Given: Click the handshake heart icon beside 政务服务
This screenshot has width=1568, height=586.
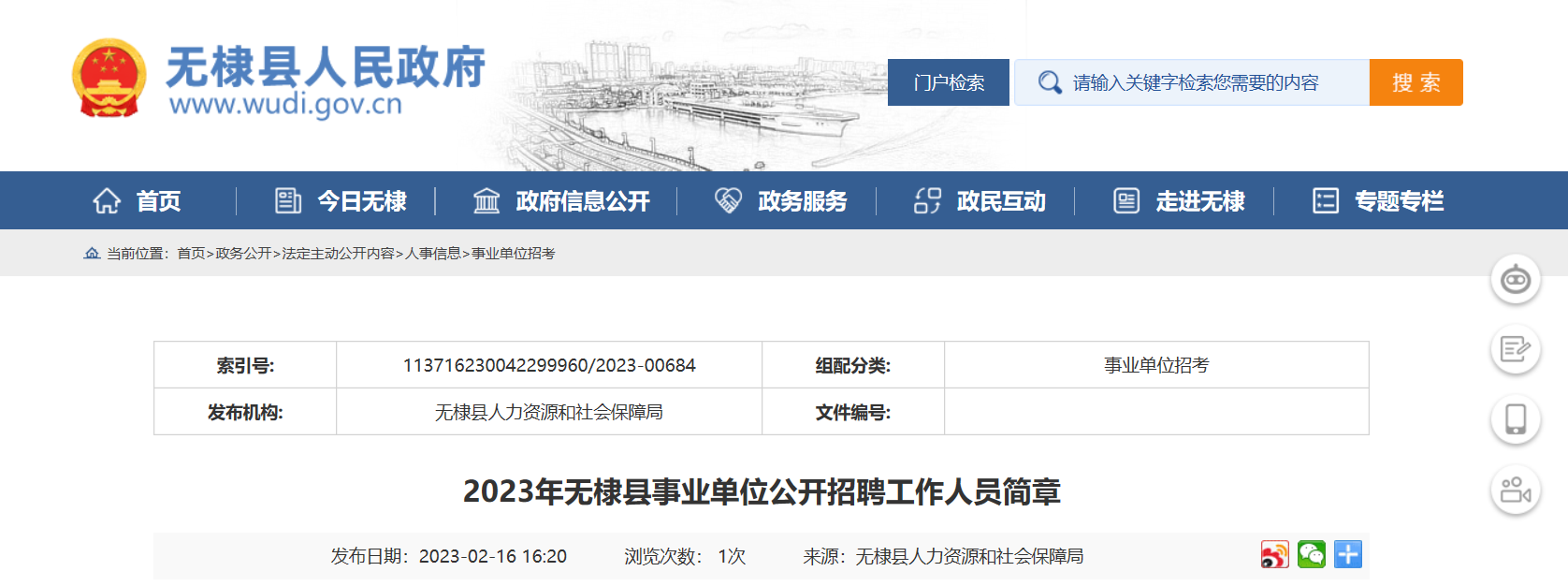Looking at the screenshot, I should point(728,200).
